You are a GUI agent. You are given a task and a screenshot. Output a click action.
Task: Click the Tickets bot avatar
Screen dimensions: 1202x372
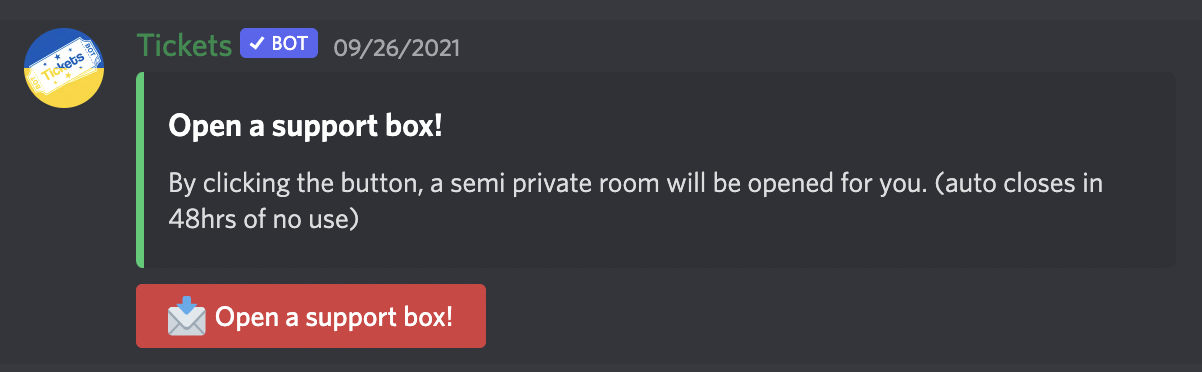point(65,68)
